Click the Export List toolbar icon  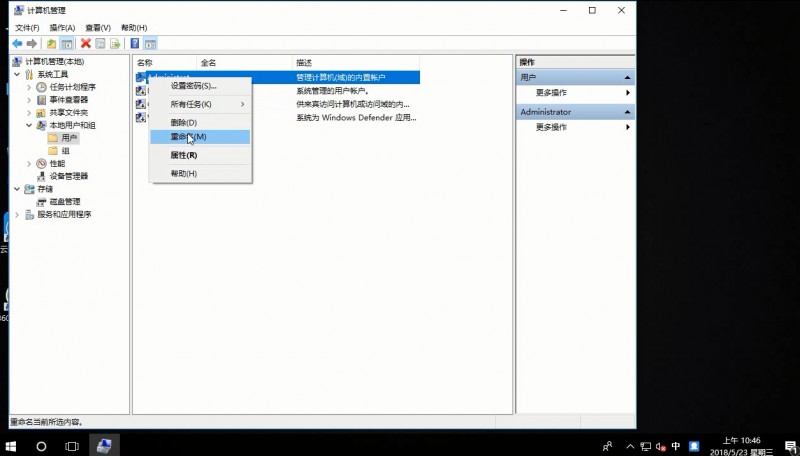[115, 44]
